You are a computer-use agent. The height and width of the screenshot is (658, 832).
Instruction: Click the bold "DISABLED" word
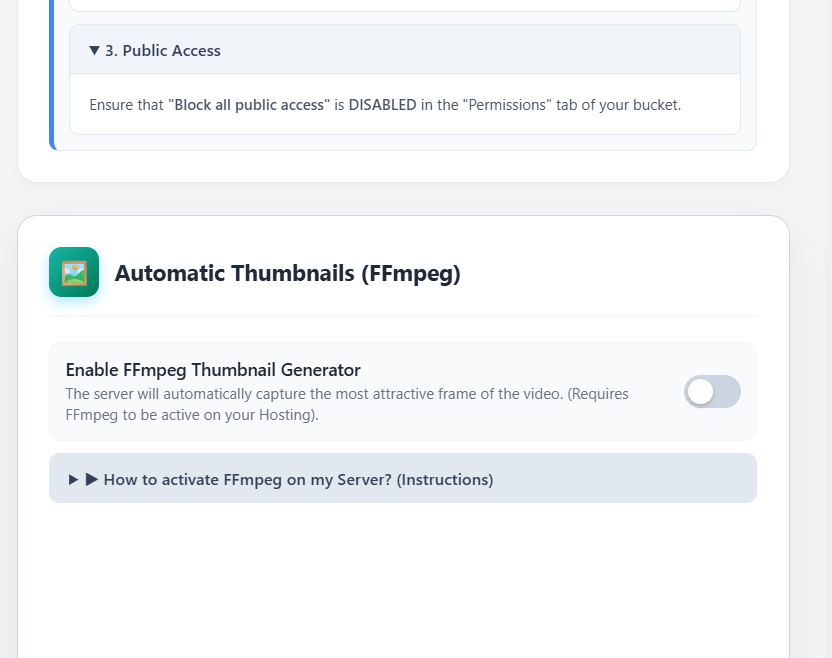point(382,105)
